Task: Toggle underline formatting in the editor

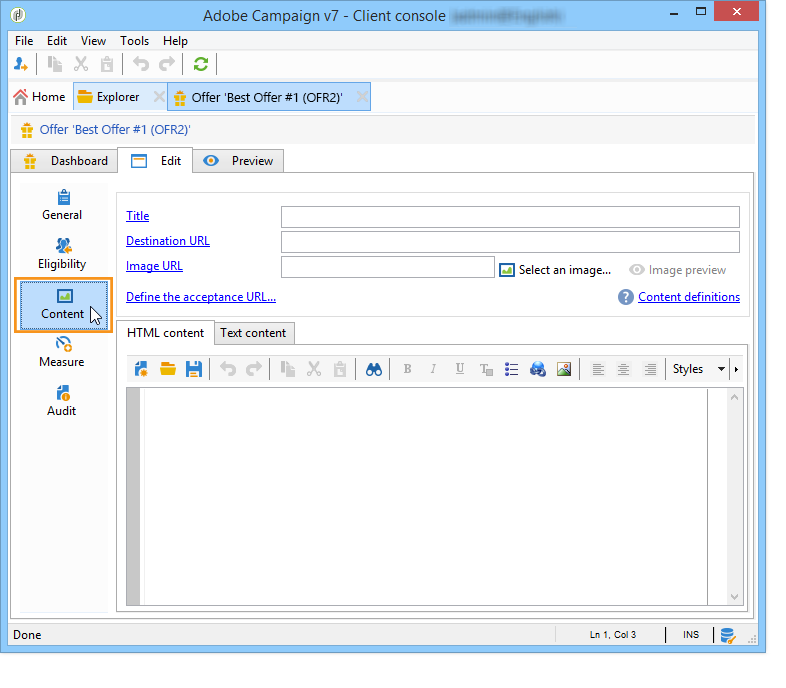Action: coord(459,369)
